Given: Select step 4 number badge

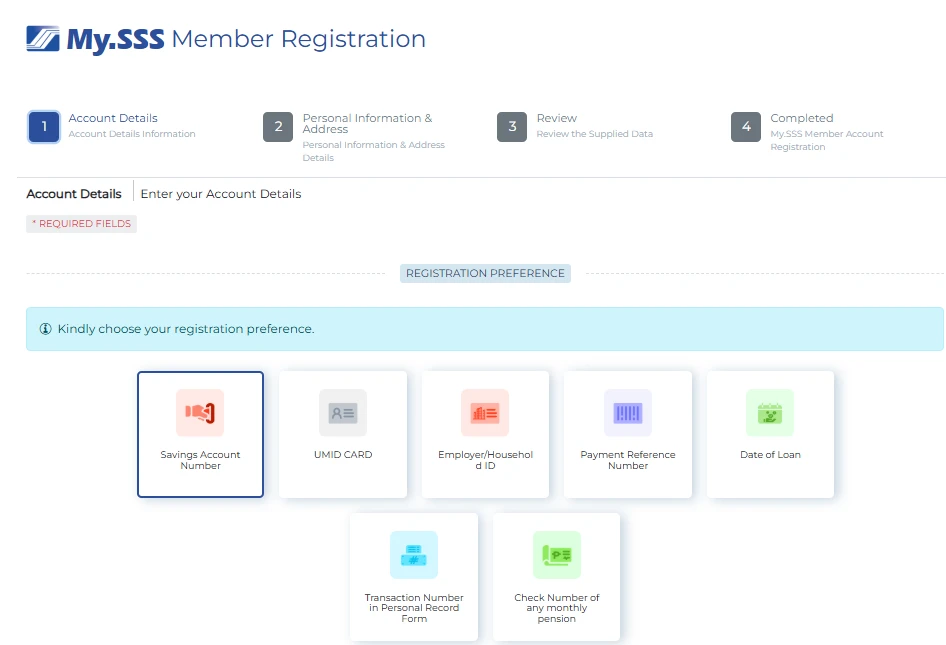Looking at the screenshot, I should coord(746,127).
